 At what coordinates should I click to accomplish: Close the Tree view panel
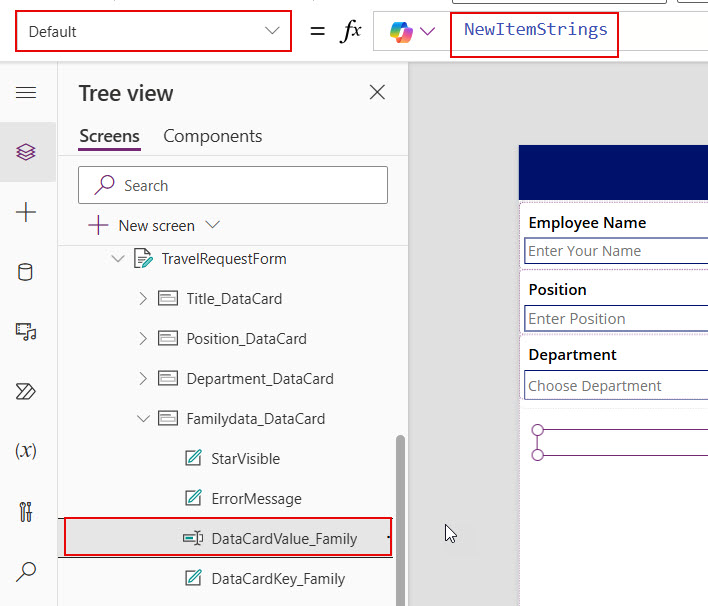coord(377,92)
